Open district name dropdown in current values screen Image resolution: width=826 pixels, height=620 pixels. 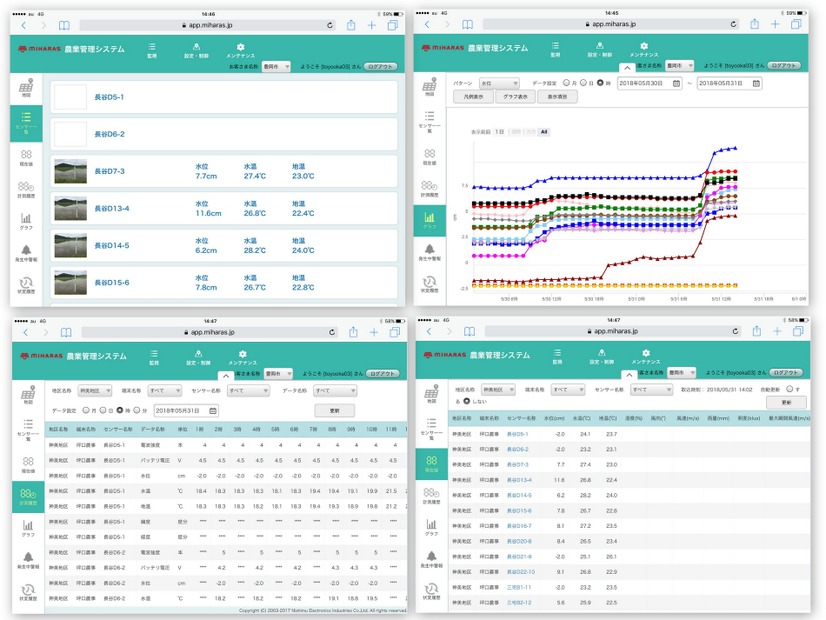[498, 390]
